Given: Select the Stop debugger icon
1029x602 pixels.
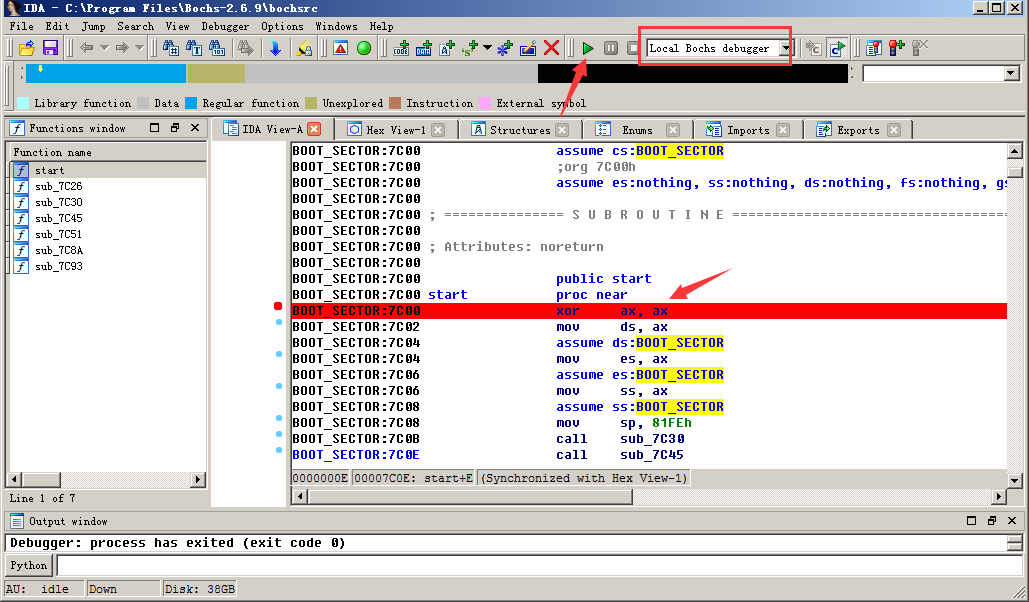Looking at the screenshot, I should (633, 47).
